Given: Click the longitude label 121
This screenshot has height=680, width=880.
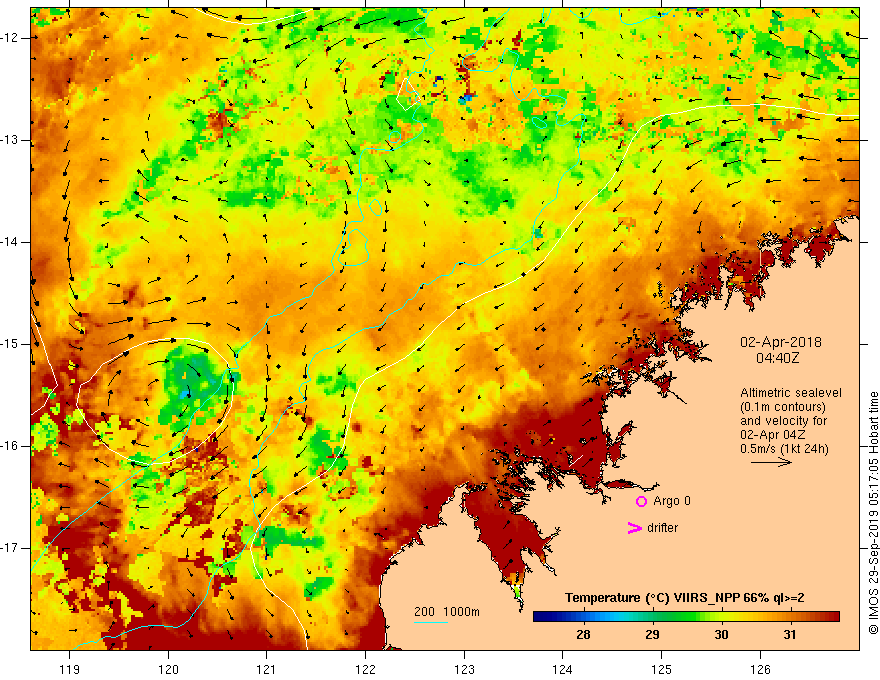Looking at the screenshot, I should pos(266,669).
